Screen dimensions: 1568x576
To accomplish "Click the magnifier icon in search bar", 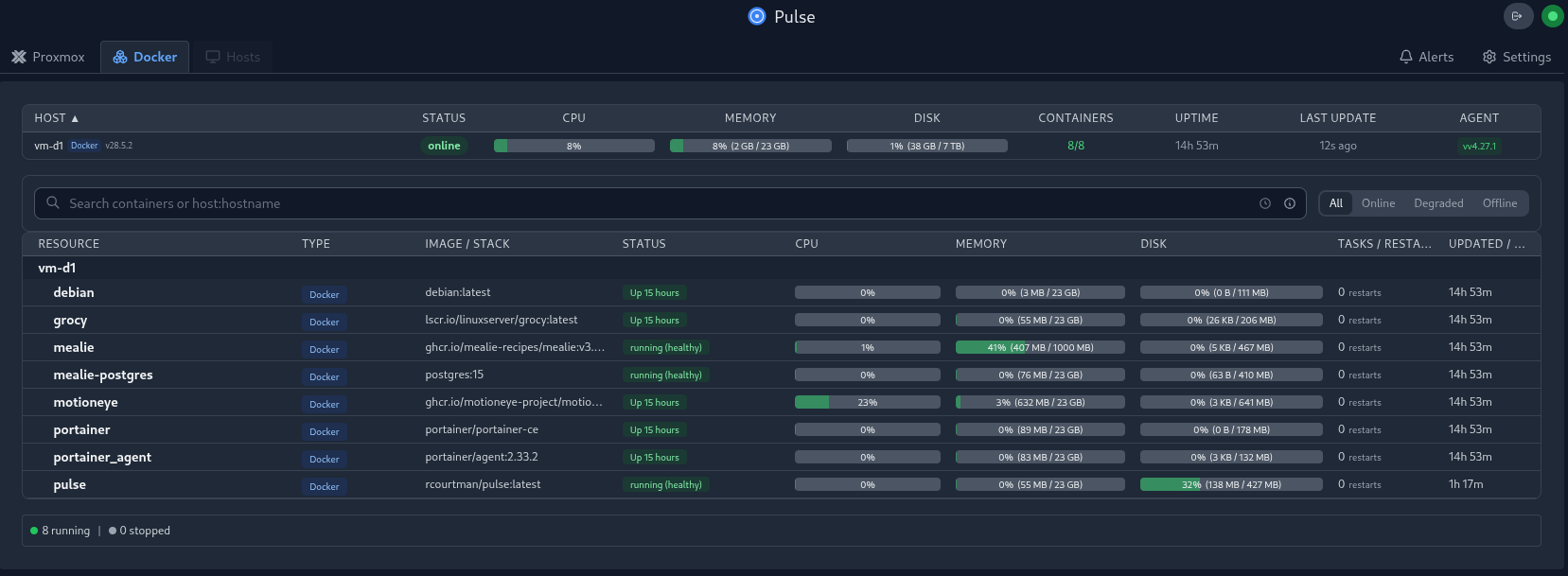I will (x=53, y=203).
